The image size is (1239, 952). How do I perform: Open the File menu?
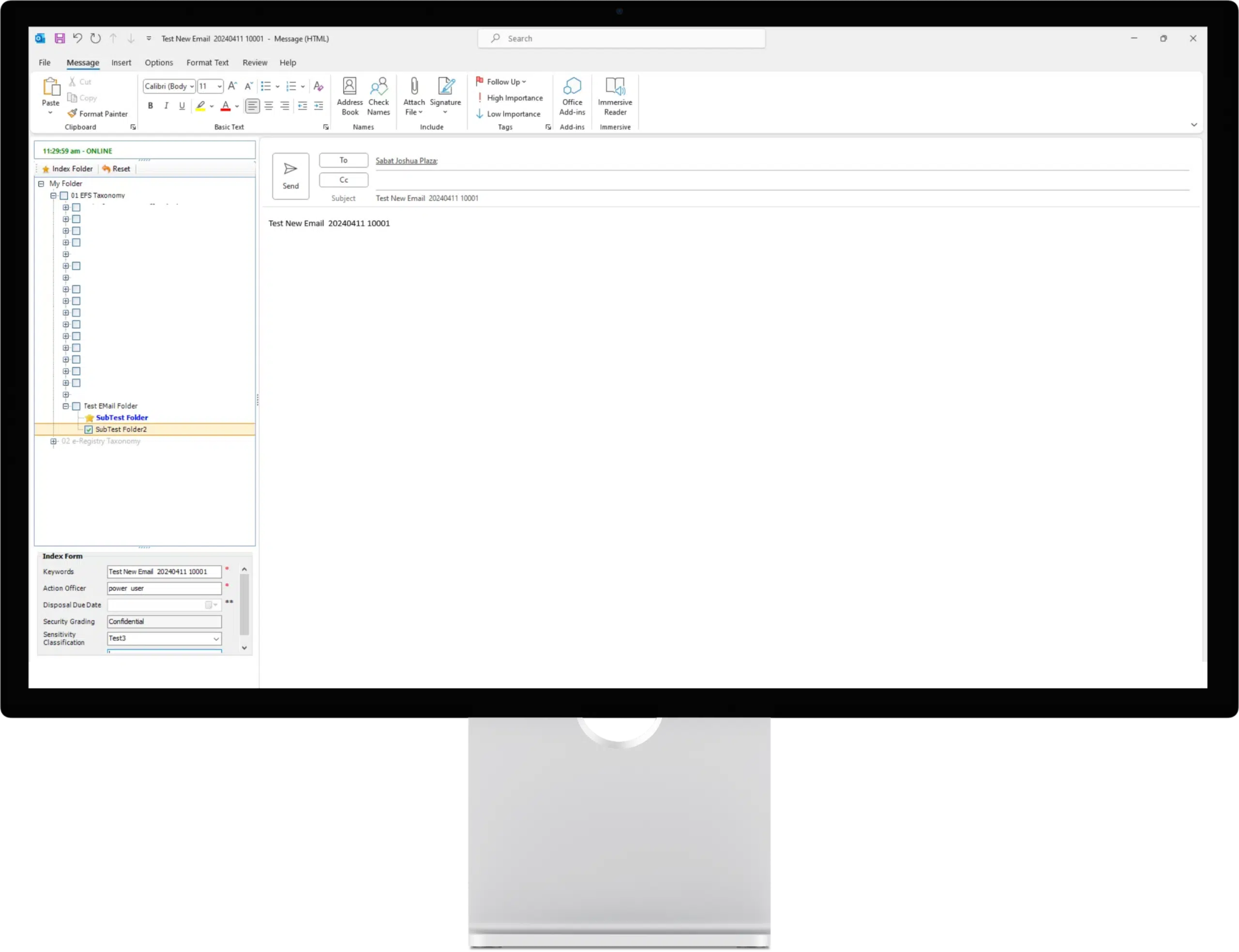coord(45,62)
